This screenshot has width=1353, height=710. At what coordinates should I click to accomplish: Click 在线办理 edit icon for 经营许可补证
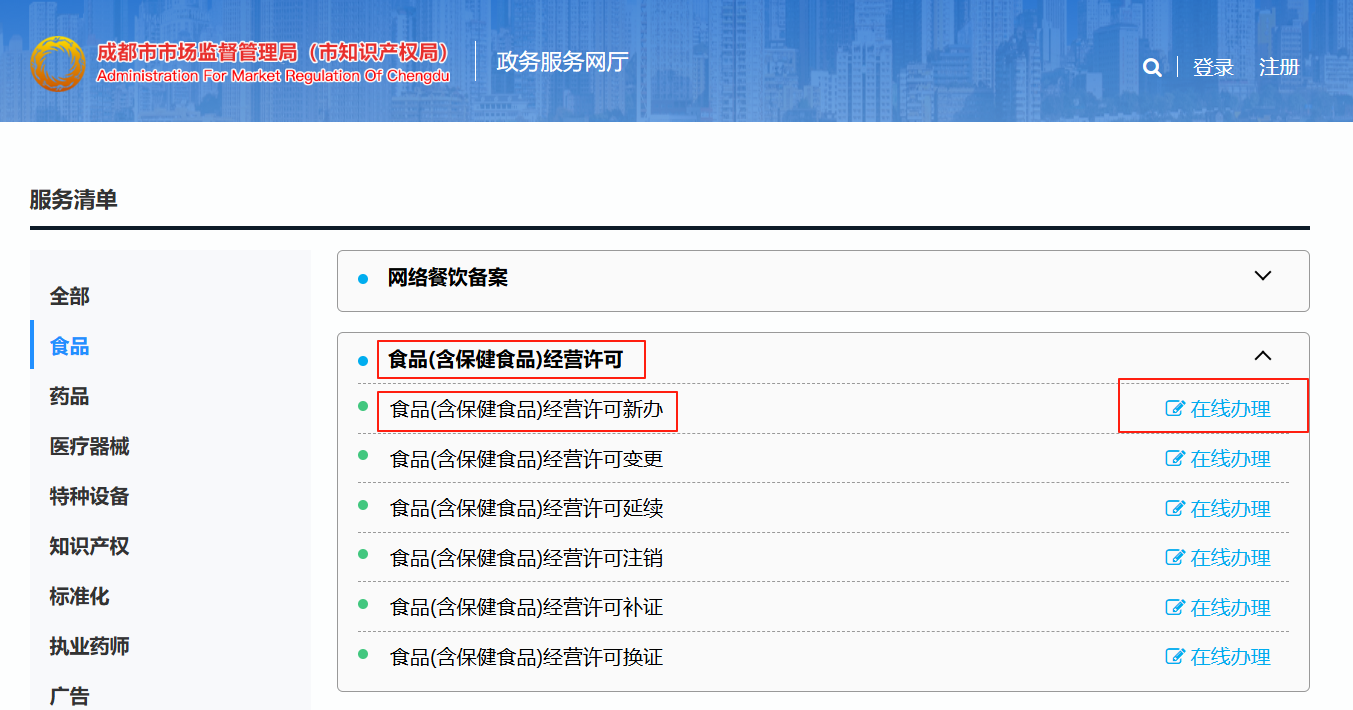pyautogui.click(x=1175, y=608)
